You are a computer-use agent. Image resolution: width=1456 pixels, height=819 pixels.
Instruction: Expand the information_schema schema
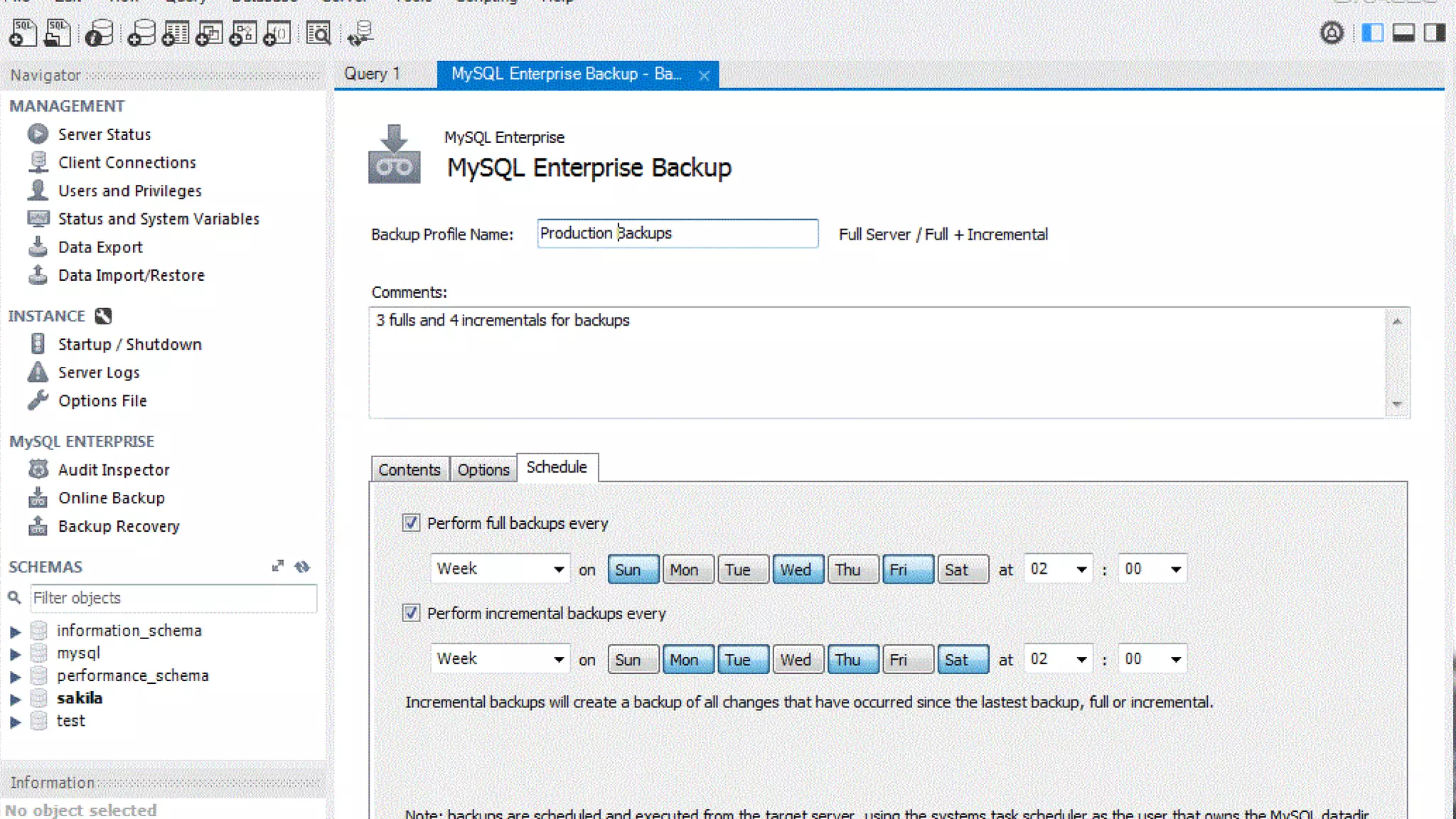(15, 631)
